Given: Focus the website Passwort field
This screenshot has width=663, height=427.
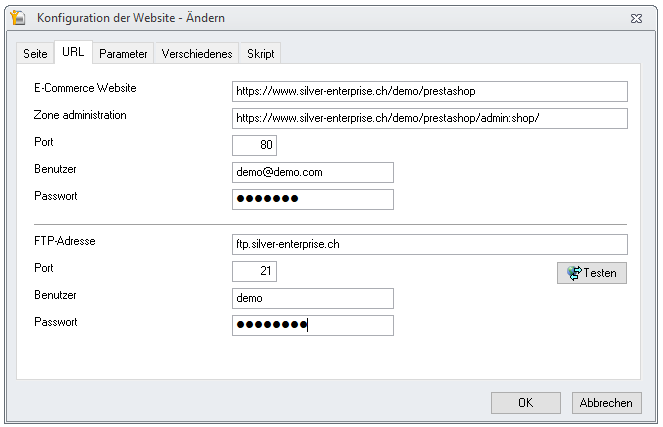Looking at the screenshot, I should [x=312, y=199].
